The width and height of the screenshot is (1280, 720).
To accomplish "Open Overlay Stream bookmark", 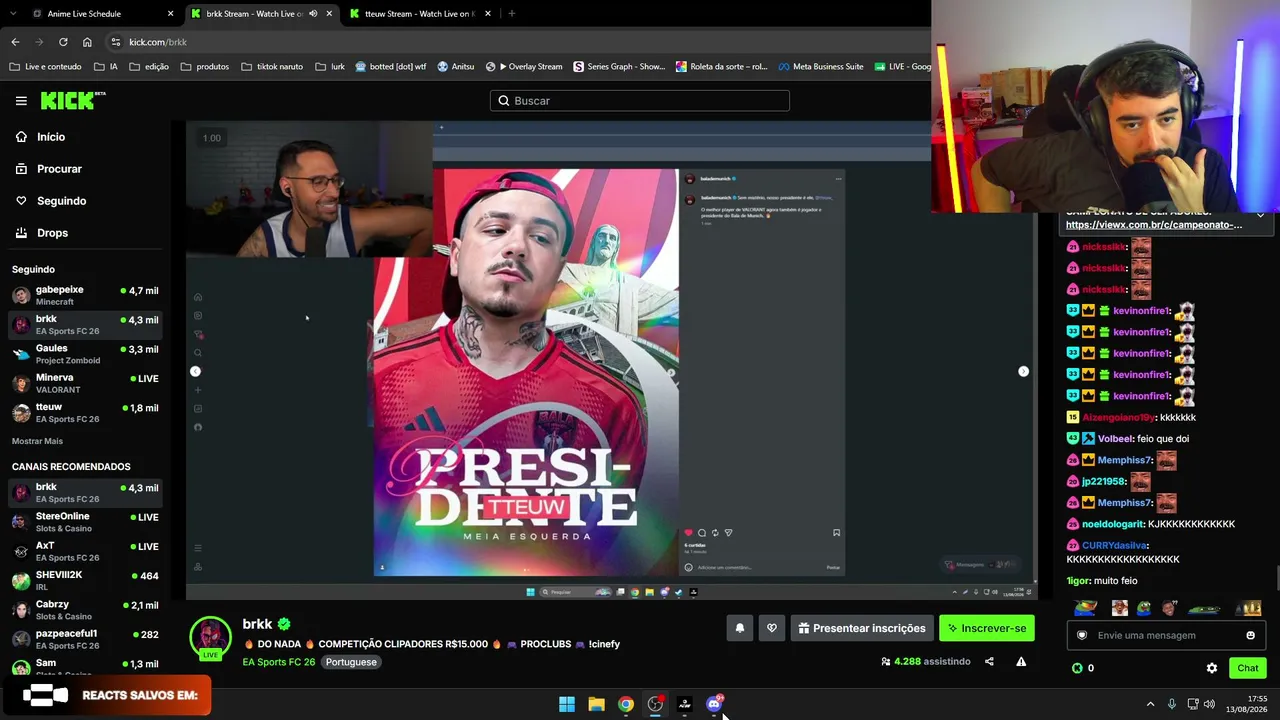I will click(524, 67).
